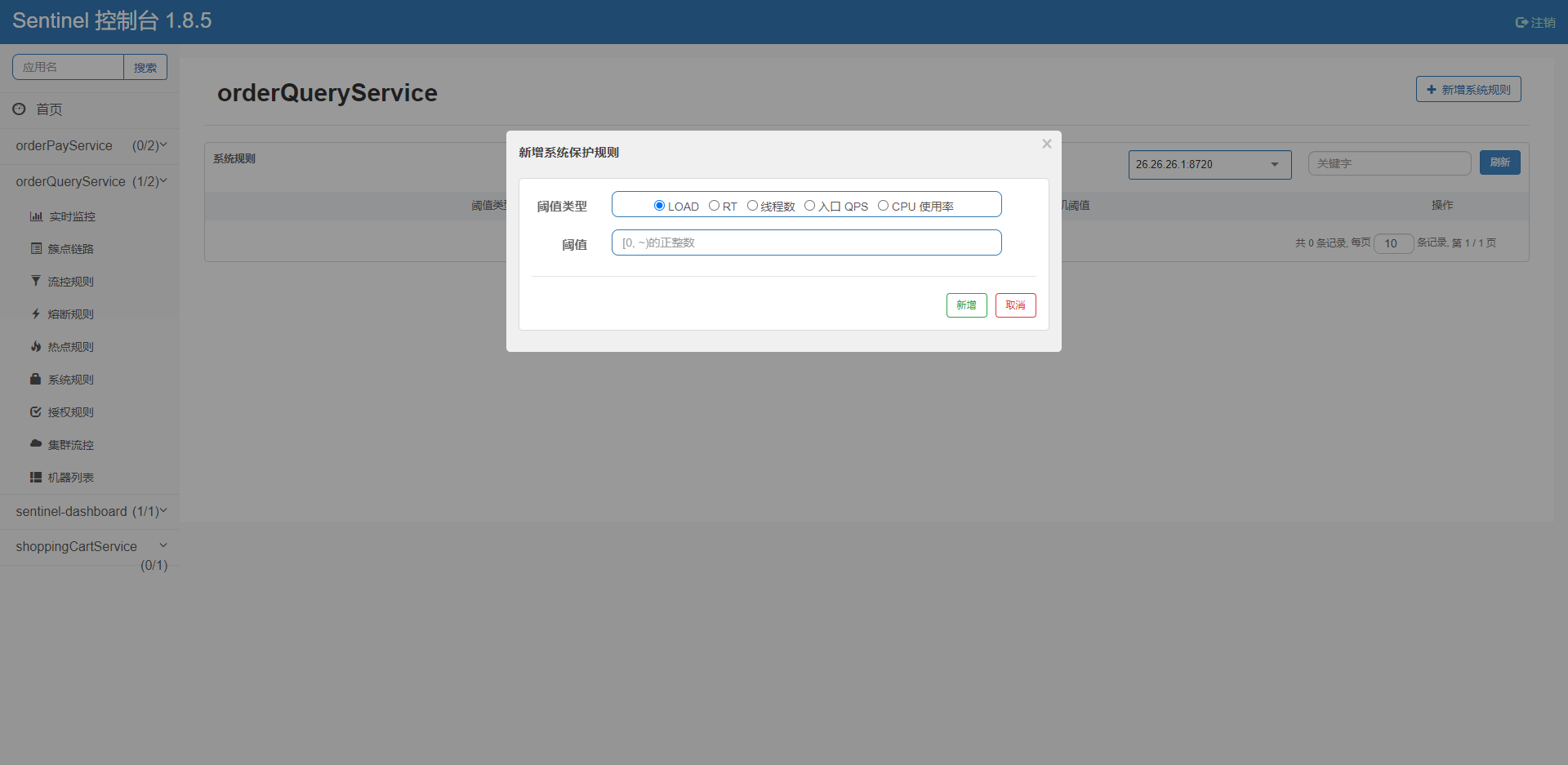Screen dimensions: 1568x765
Task: Click the sentinel-dashboard app name
Action: click(71, 511)
